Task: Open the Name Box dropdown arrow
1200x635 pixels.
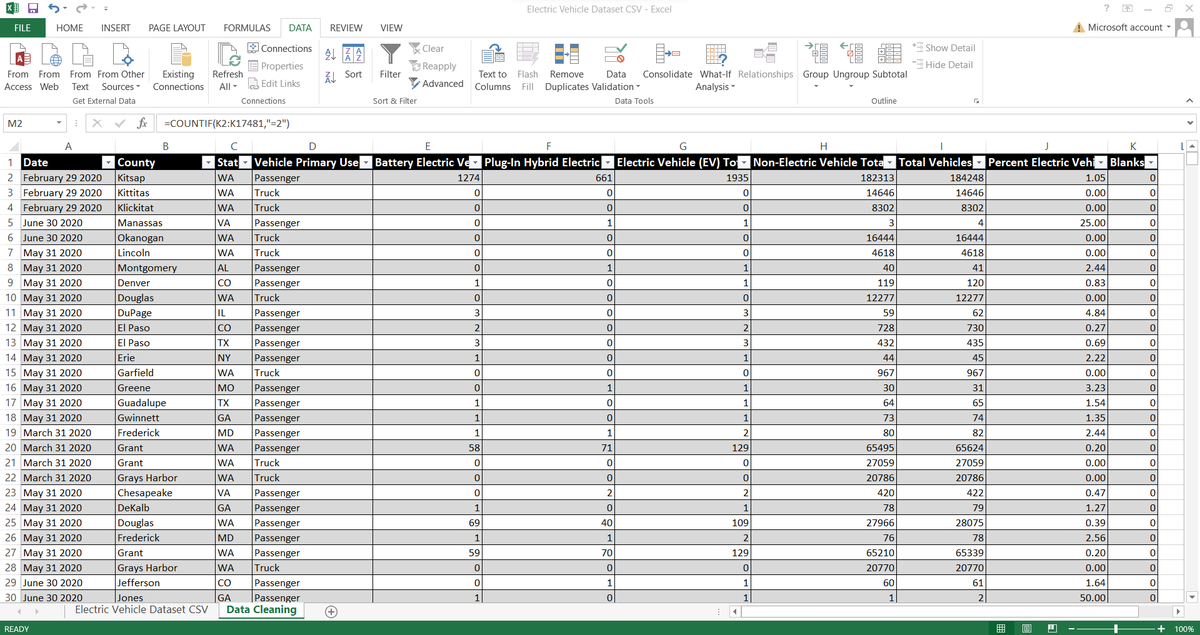Action: click(60, 123)
